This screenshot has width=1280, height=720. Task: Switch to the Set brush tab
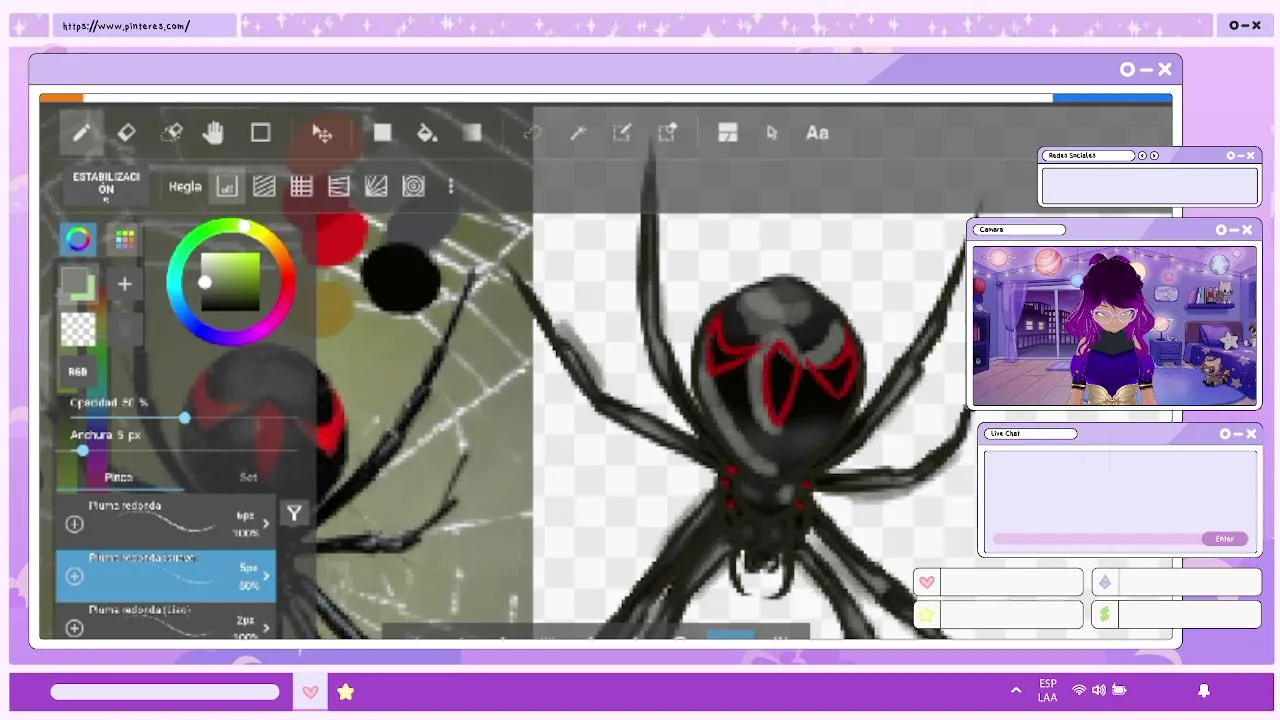pos(248,478)
